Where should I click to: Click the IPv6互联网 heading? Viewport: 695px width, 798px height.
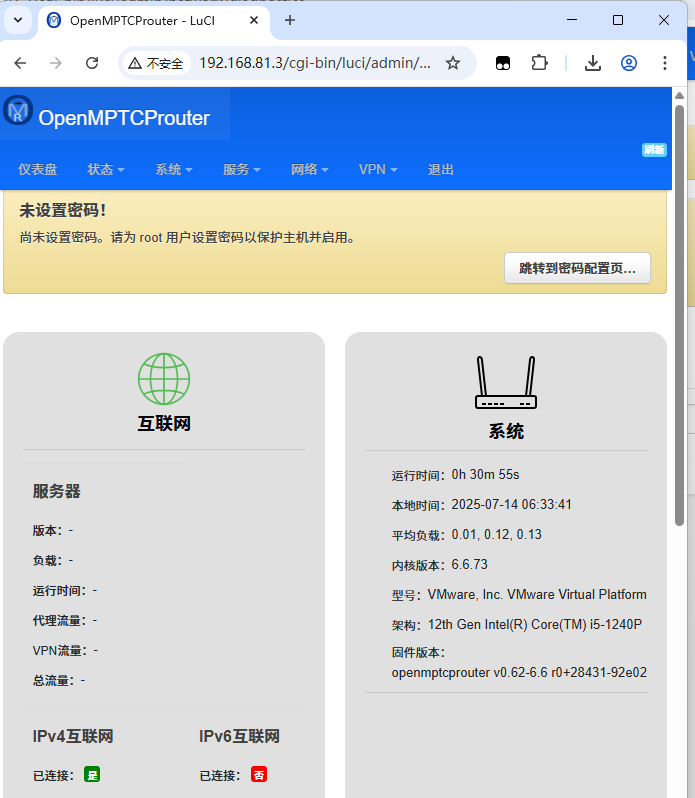click(239, 736)
